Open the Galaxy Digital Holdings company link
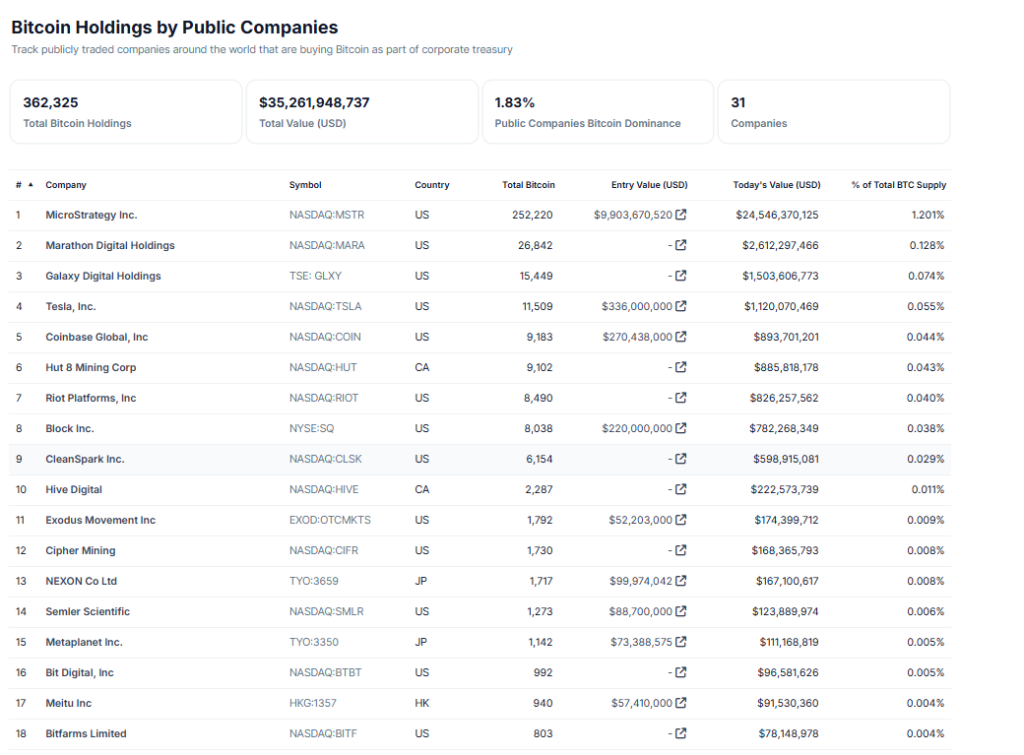Image resolution: width=1024 pixels, height=755 pixels. tap(103, 276)
